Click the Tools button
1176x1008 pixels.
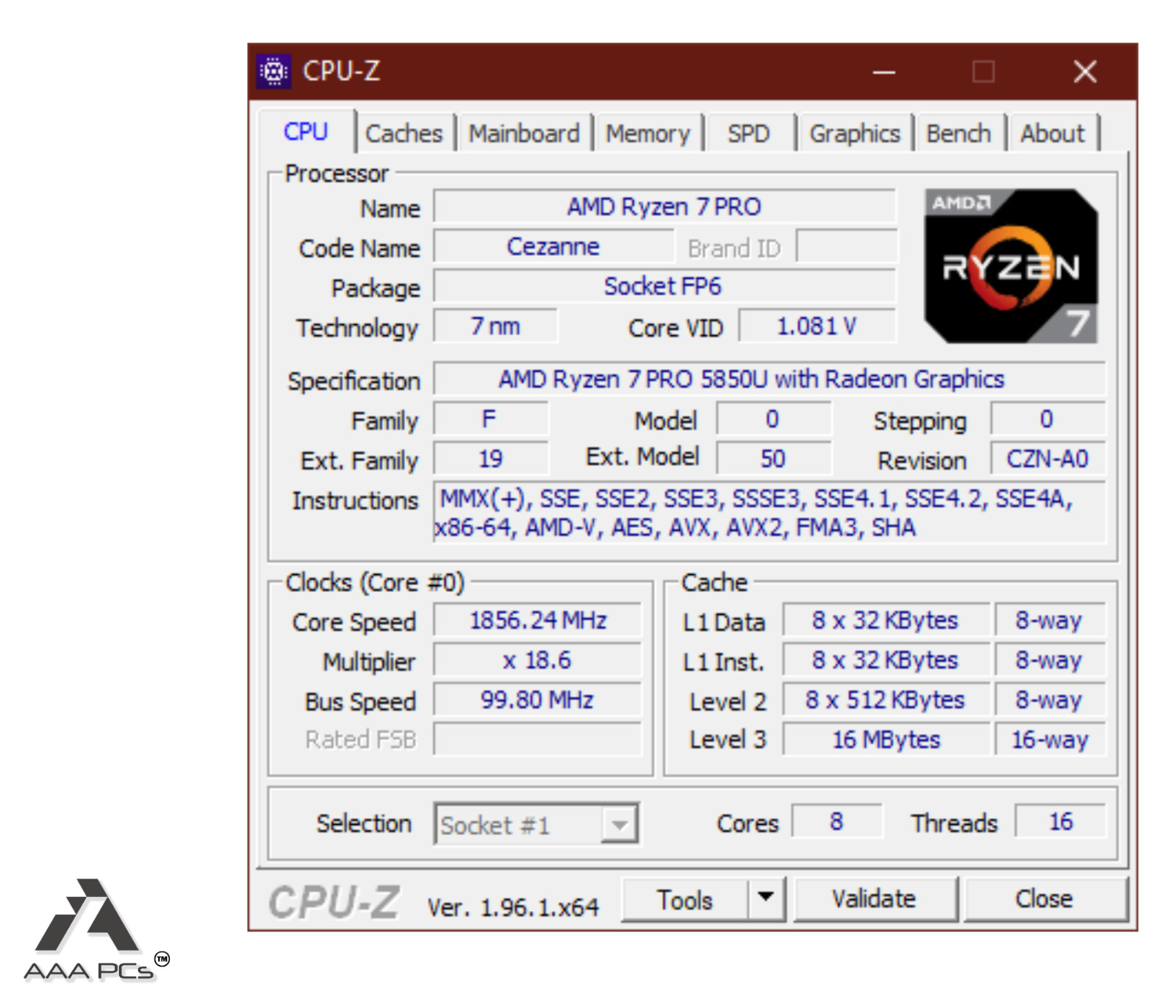coord(685,899)
